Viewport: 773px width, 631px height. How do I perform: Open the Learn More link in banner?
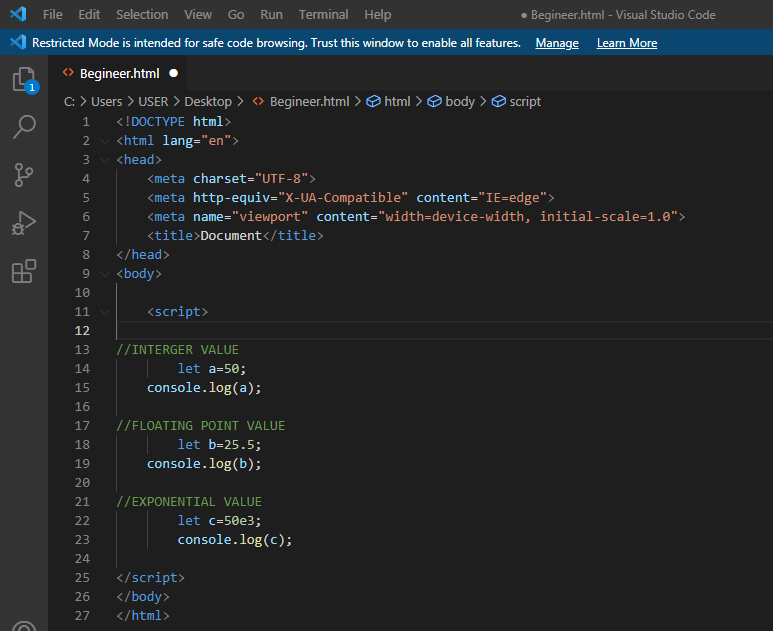(627, 43)
